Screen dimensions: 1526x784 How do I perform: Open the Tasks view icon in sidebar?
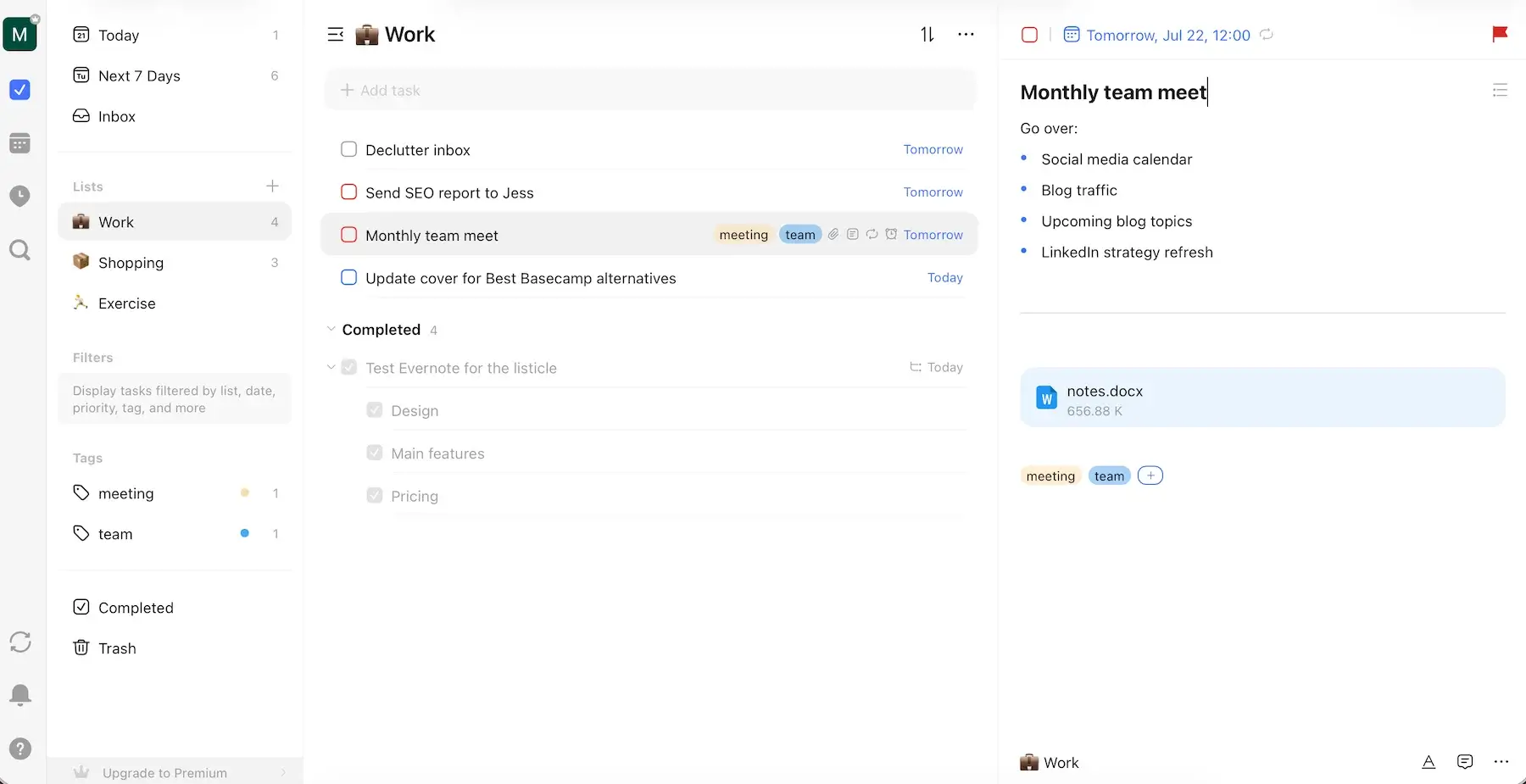[x=19, y=90]
